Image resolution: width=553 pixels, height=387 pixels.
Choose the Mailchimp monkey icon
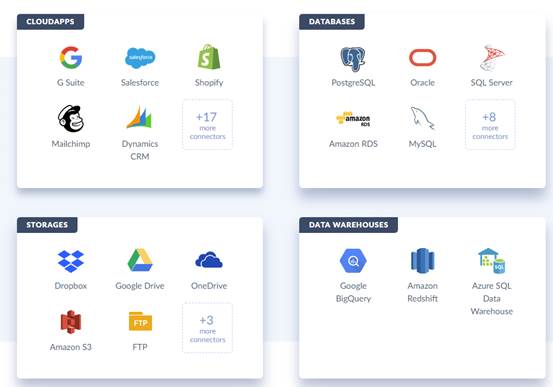click(x=71, y=119)
